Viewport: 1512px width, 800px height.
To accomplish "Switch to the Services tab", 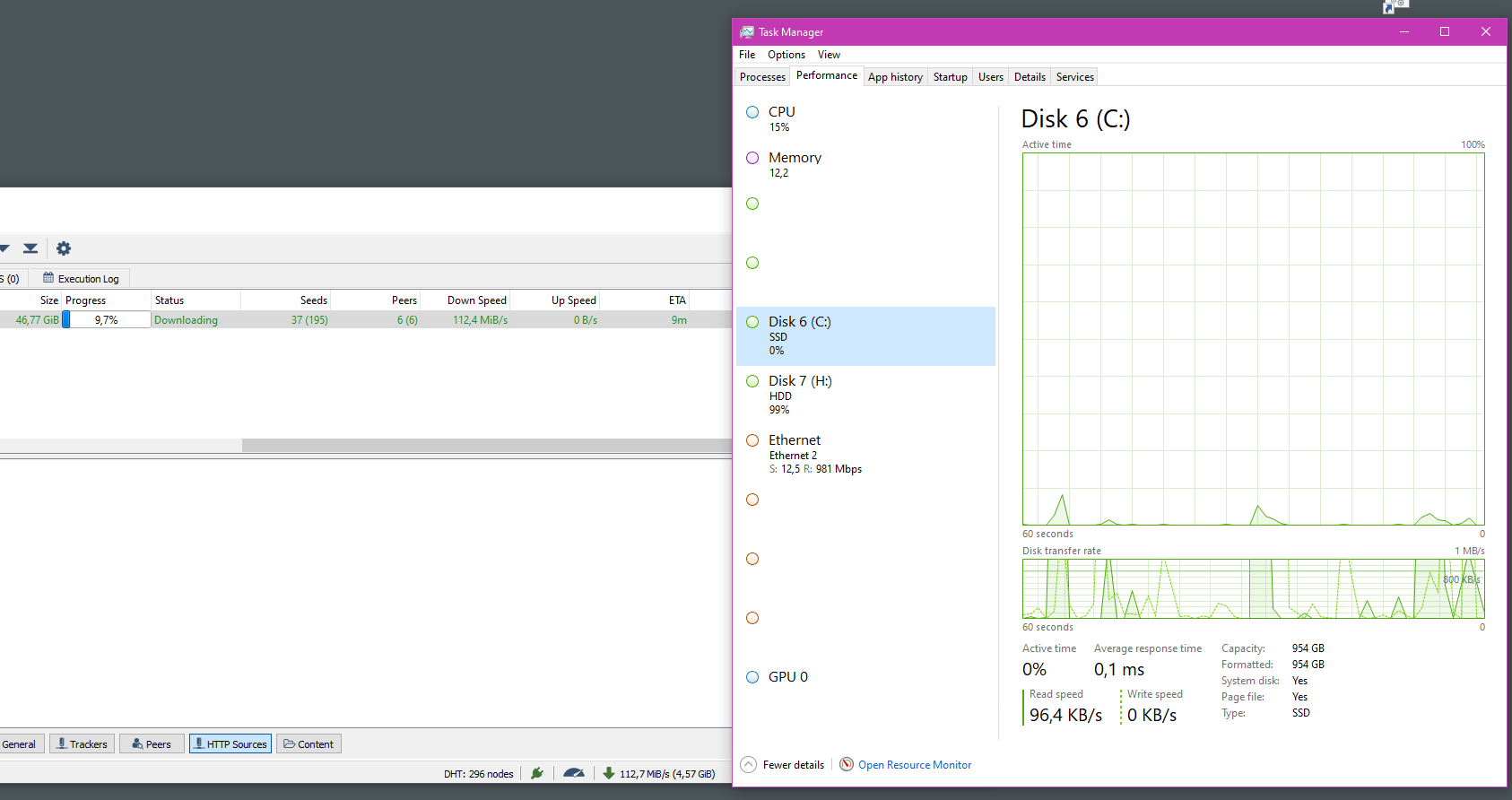I will tap(1074, 77).
